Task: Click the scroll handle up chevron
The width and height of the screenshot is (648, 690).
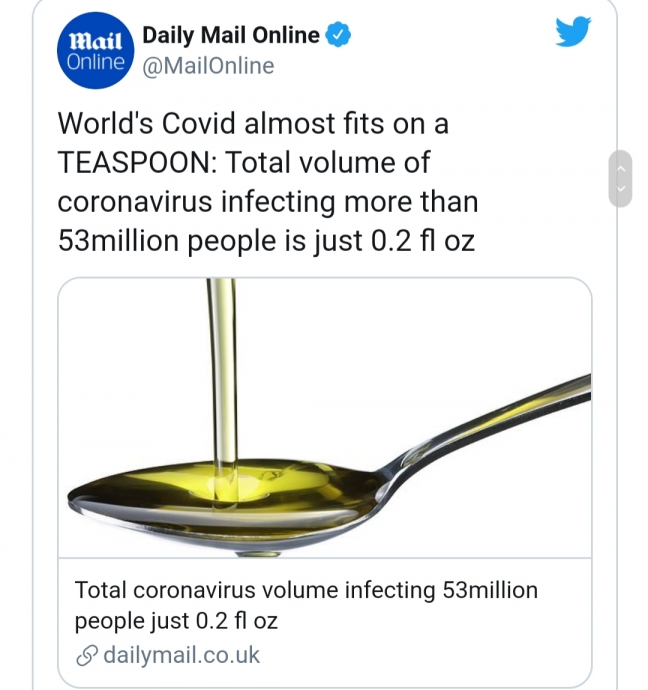Action: pyautogui.click(x=621, y=168)
